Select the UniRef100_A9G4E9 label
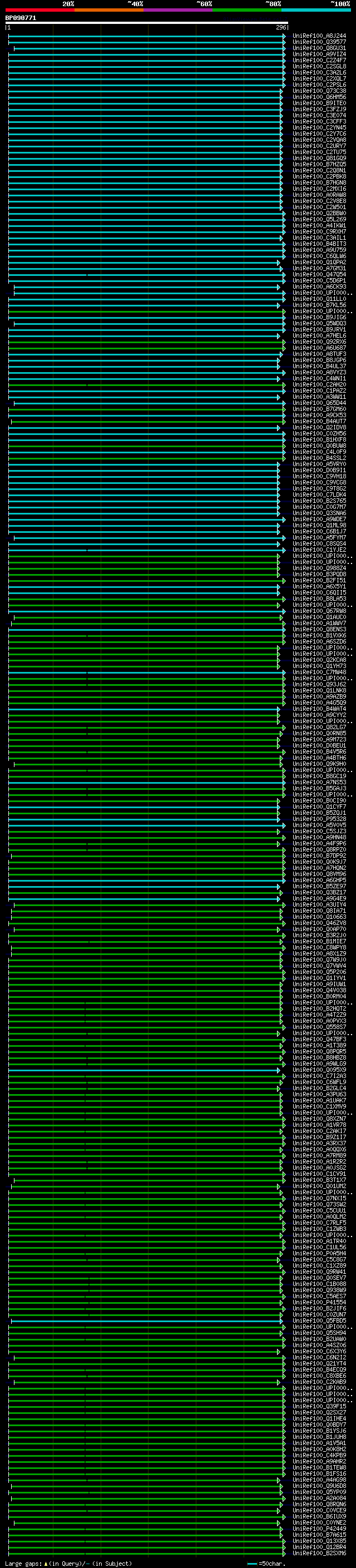This screenshot has height=1568, width=356. tap(319, 898)
